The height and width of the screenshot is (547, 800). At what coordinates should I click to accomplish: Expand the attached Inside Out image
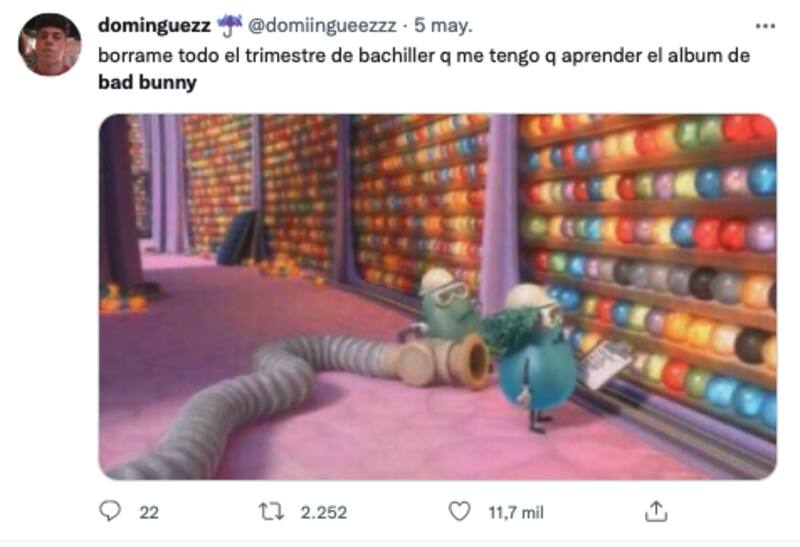437,296
